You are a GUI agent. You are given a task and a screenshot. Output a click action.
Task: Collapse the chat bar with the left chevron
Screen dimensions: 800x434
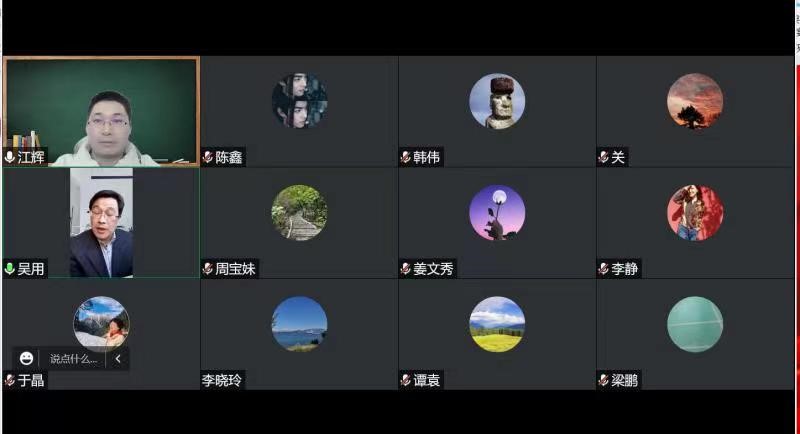(118, 359)
